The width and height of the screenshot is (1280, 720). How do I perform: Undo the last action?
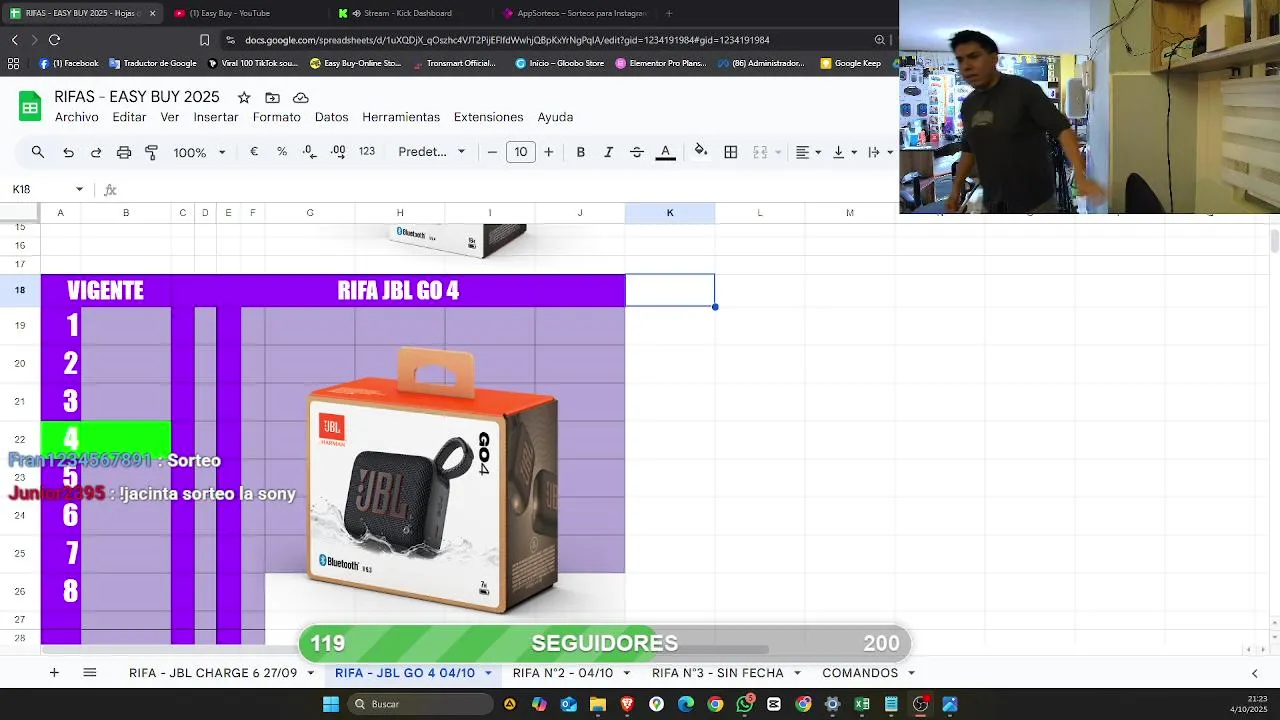pyautogui.click(x=68, y=152)
